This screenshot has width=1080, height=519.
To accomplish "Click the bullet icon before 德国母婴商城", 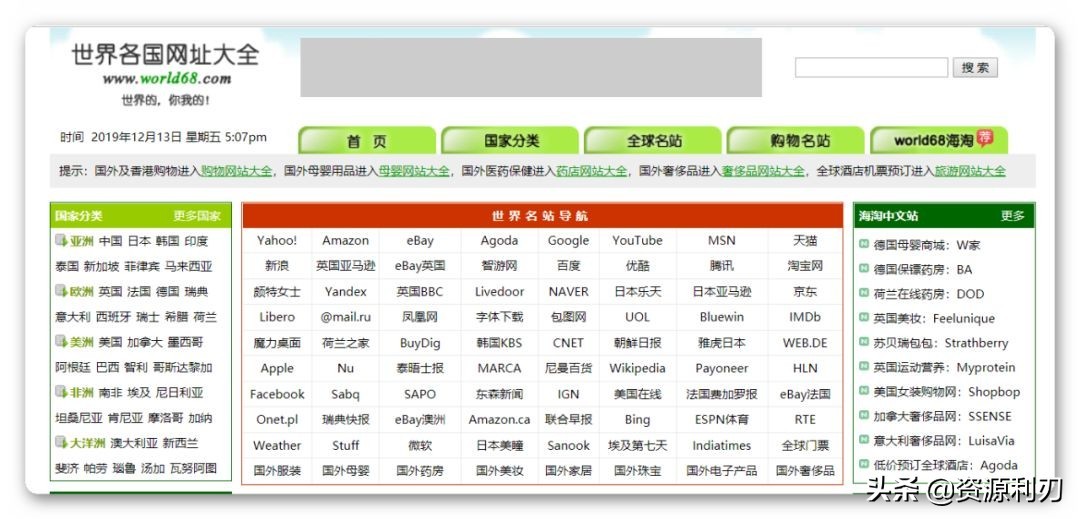I will tap(864, 244).
